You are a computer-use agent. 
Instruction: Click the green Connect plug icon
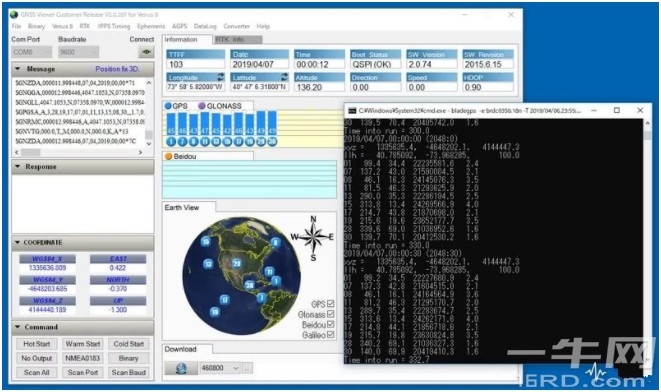tap(146, 52)
